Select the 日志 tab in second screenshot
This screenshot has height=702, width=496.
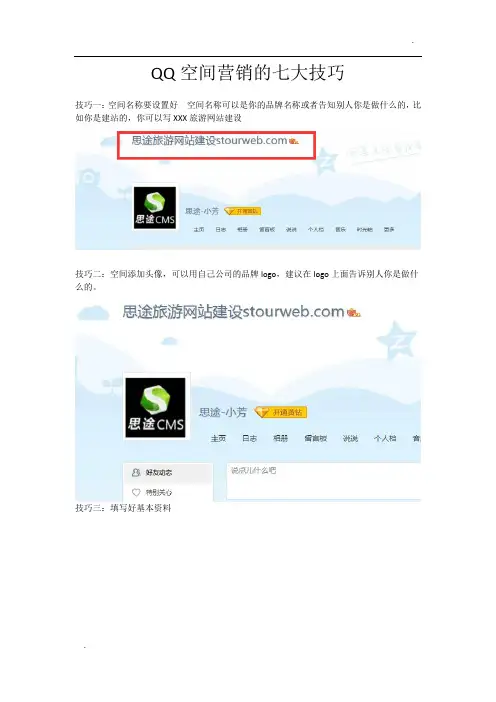249,438
